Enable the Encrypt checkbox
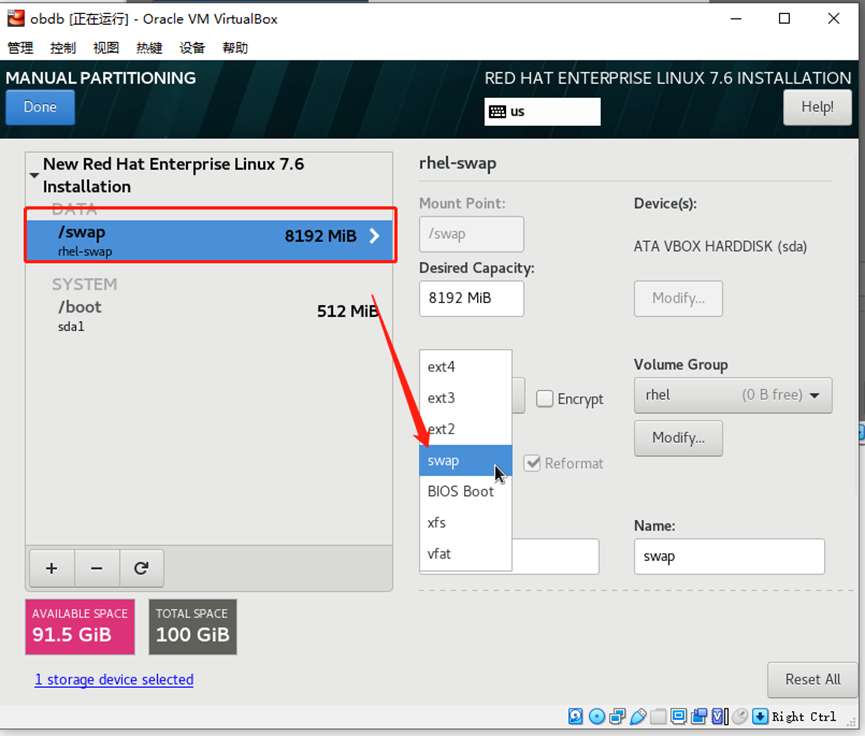865x736 pixels. click(545, 398)
